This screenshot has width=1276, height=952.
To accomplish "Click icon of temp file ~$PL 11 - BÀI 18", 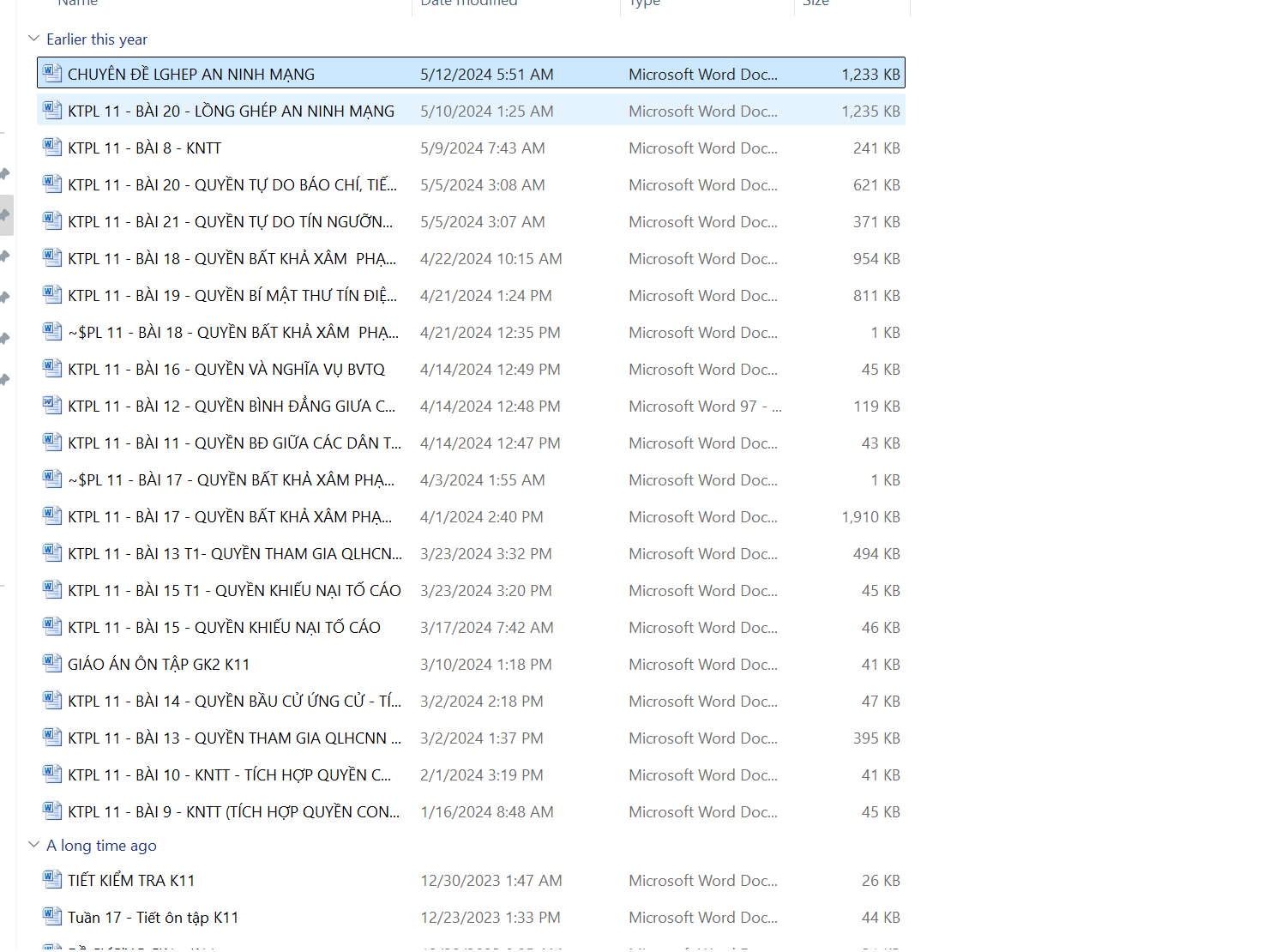I will coord(52,331).
